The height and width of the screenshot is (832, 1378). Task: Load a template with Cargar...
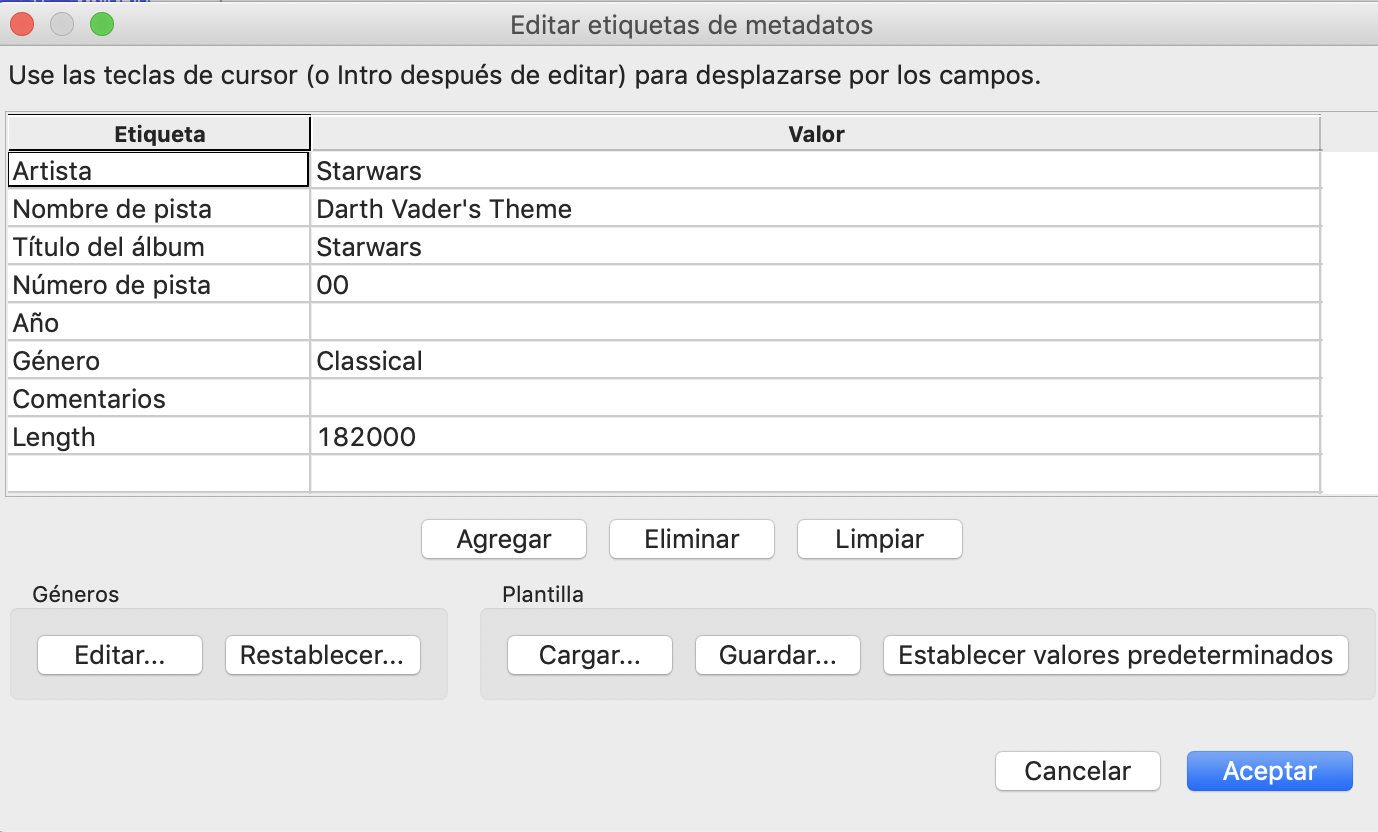(590, 656)
